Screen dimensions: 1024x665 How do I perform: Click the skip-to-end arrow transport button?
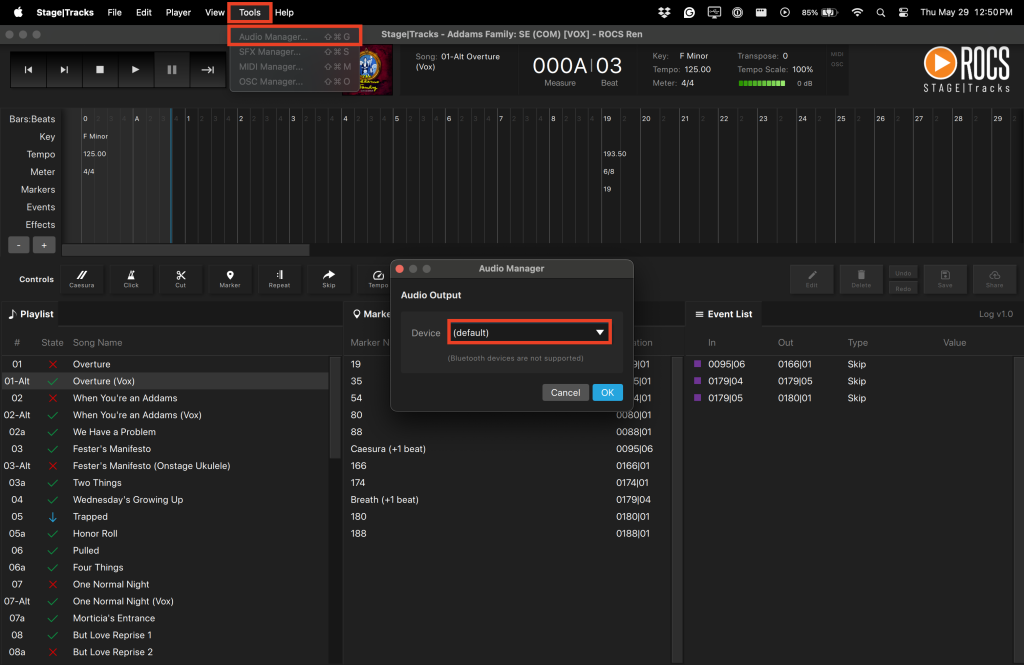coord(208,70)
